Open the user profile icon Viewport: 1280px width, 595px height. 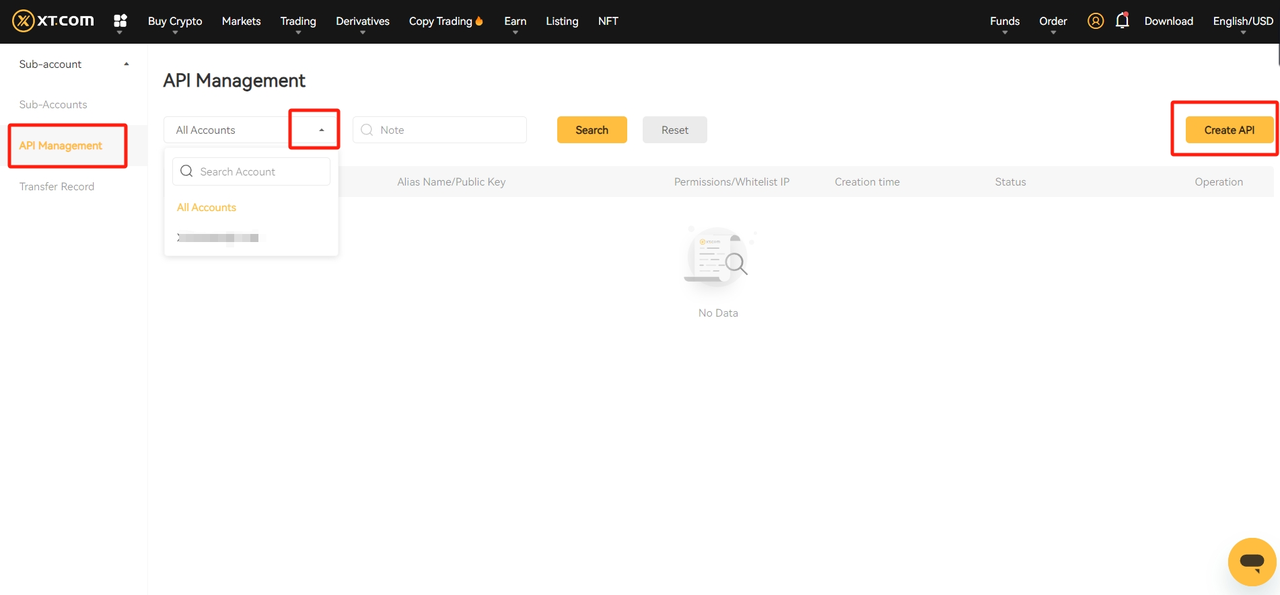1095,21
